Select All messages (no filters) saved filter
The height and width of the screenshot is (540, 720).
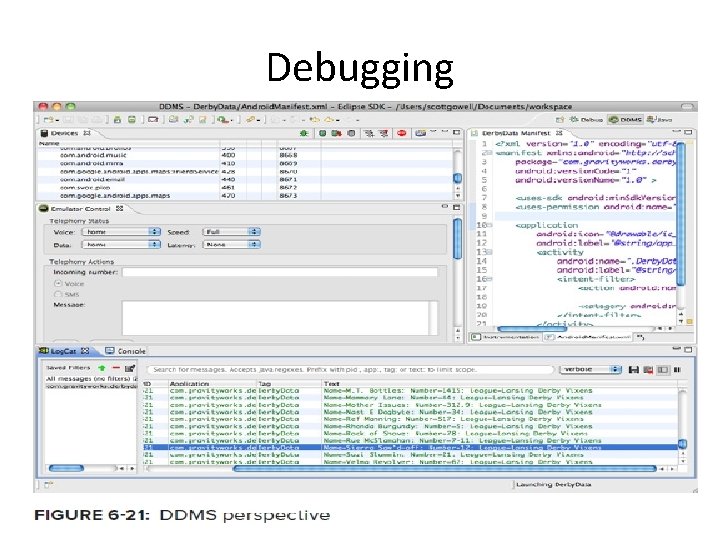pyautogui.click(x=91, y=379)
